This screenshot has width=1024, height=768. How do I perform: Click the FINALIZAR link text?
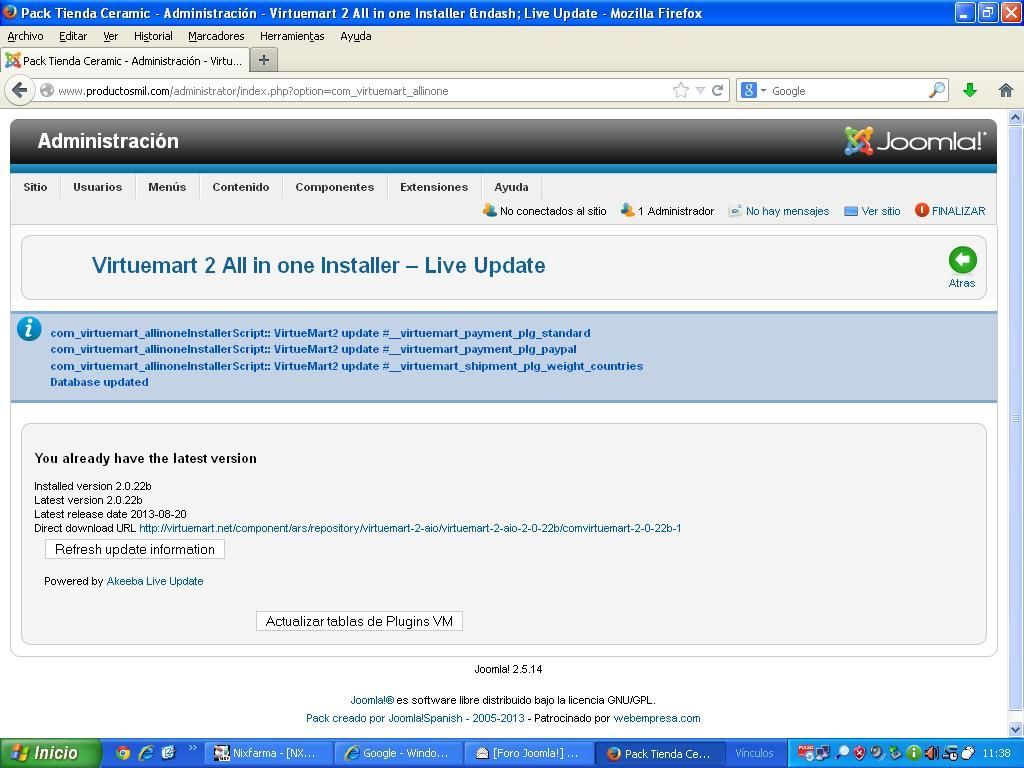tap(958, 211)
